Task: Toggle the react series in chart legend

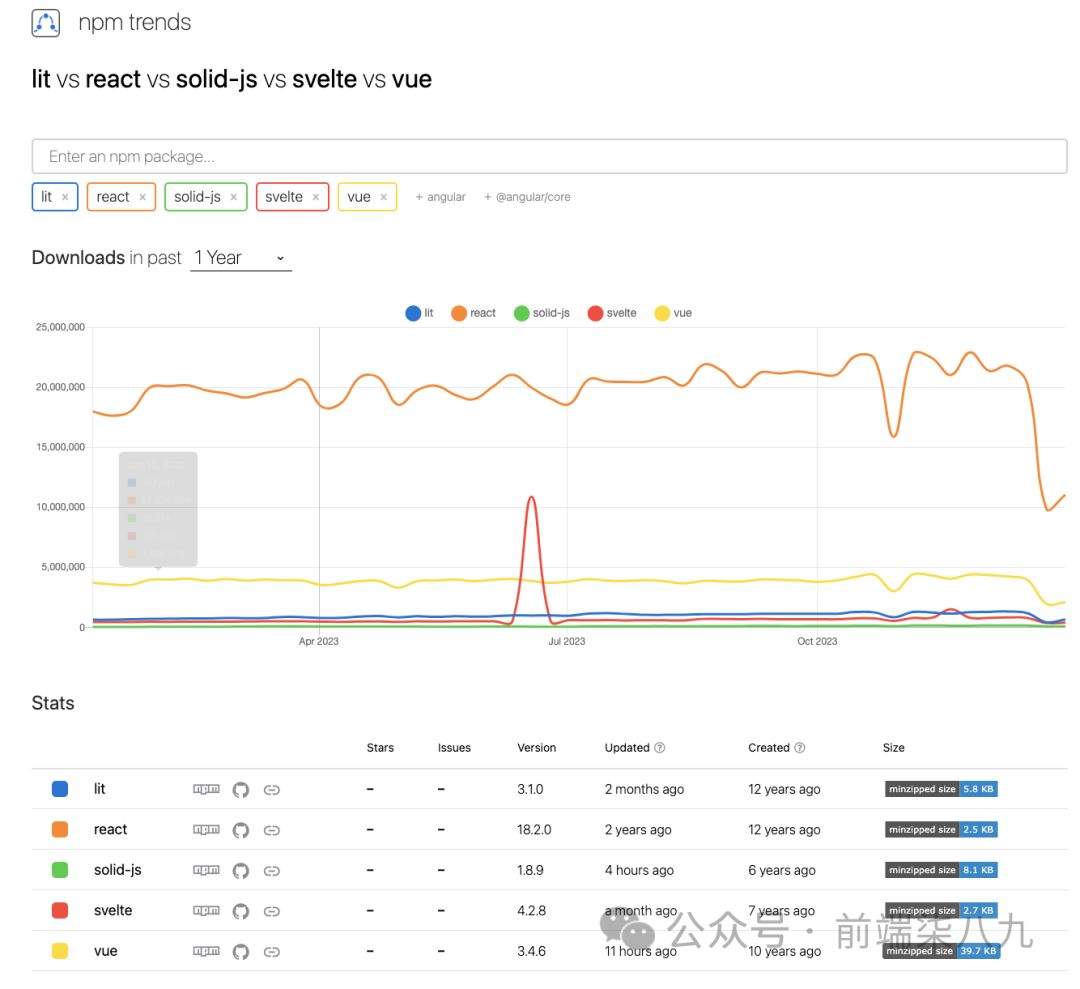Action: coord(474,313)
